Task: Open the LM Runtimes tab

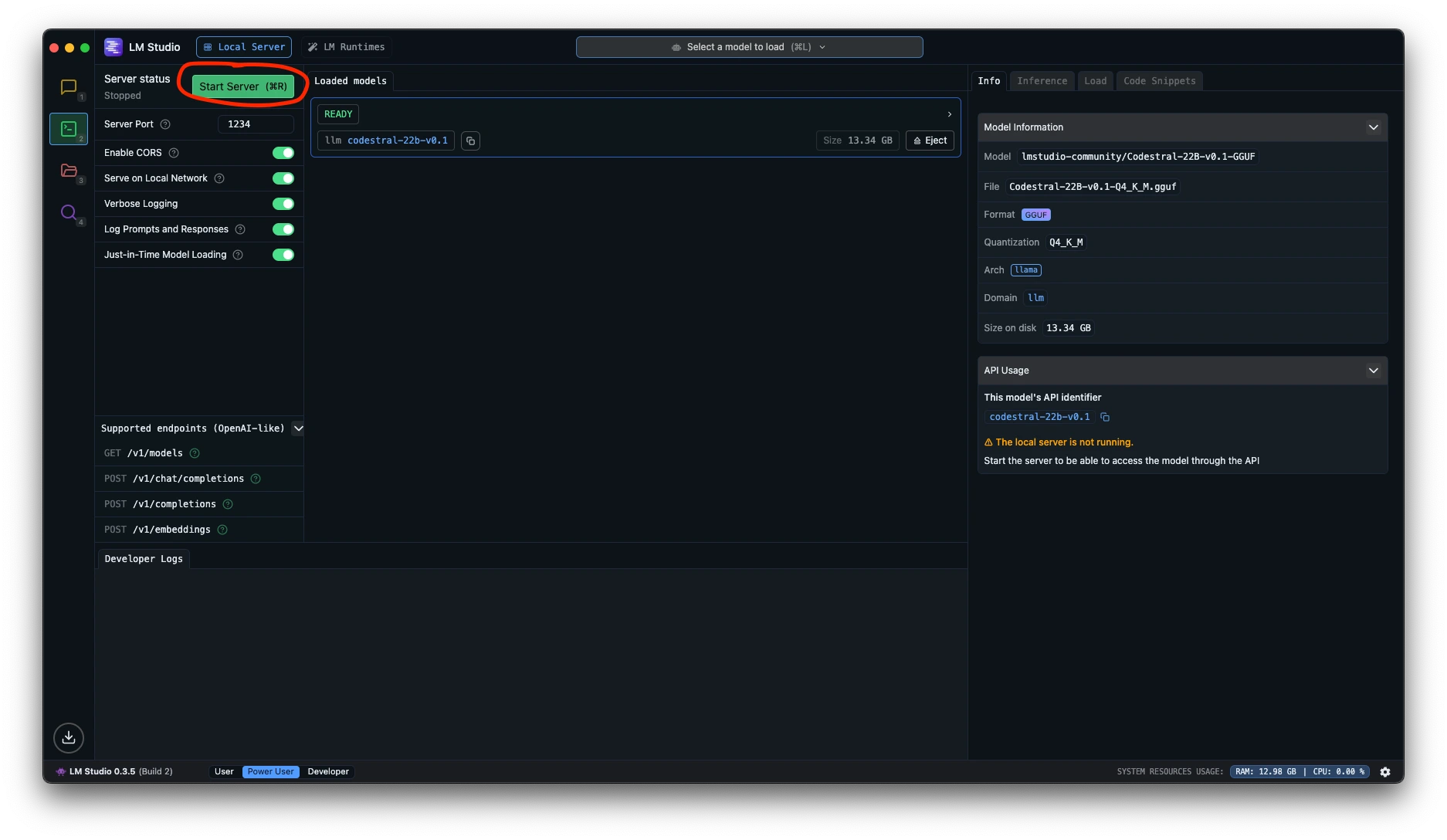Action: click(x=347, y=47)
